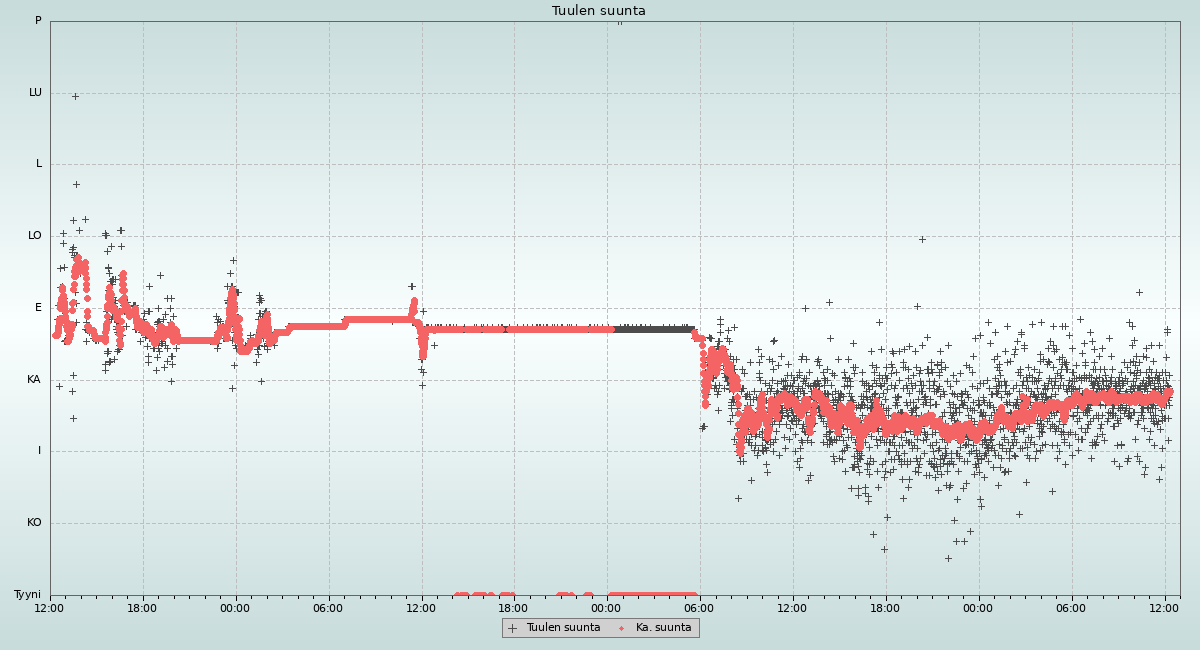The height and width of the screenshot is (650, 1200).
Task: Select the 'L' y-axis label
Action: click(x=39, y=164)
